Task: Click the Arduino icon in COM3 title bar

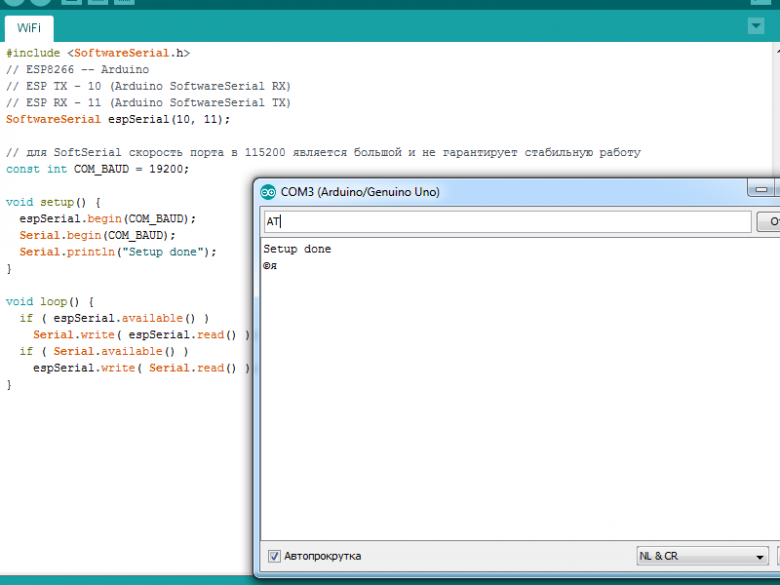Action: pos(268,192)
